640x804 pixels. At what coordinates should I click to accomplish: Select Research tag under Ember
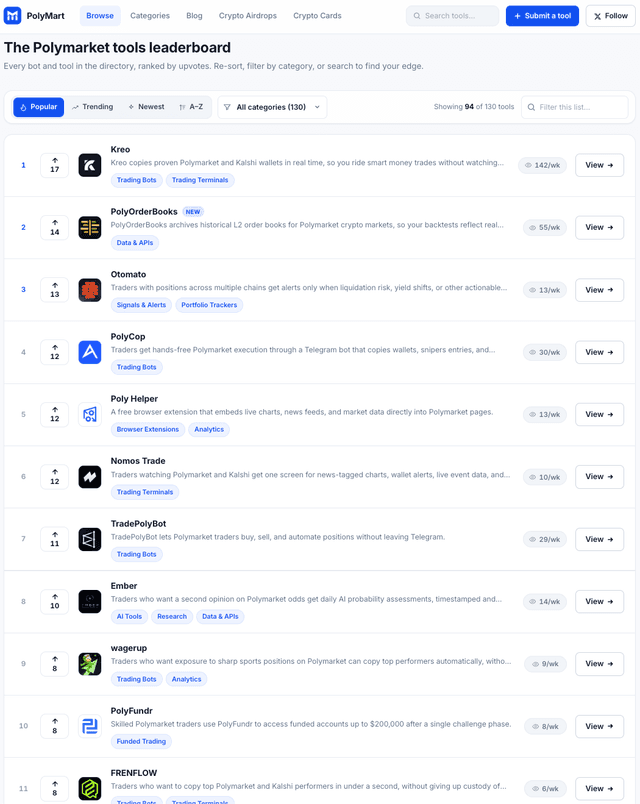[x=172, y=616]
